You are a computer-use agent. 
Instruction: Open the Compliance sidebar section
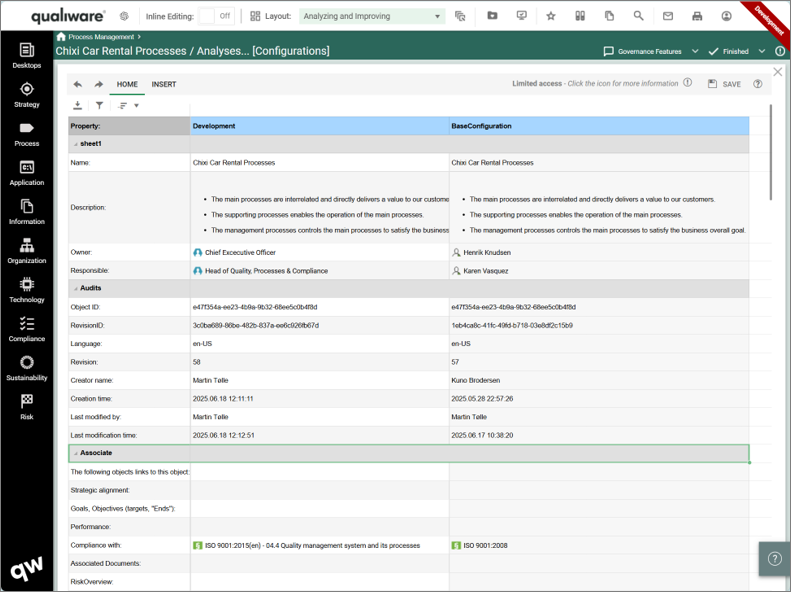click(x=27, y=329)
